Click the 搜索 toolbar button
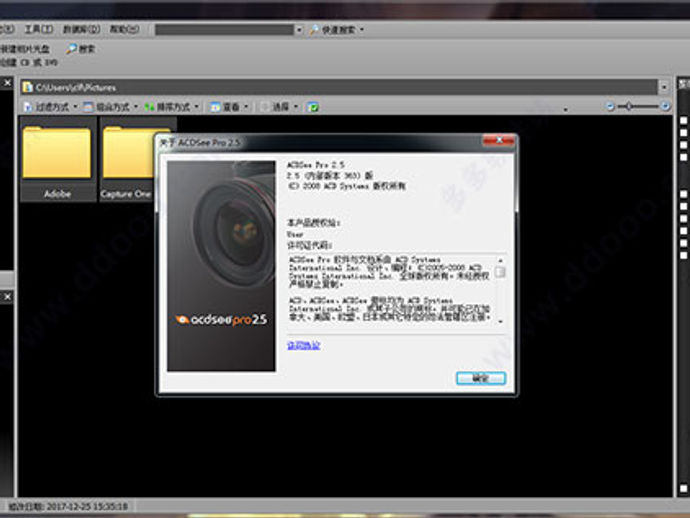Image resolution: width=690 pixels, height=518 pixels. pos(81,49)
